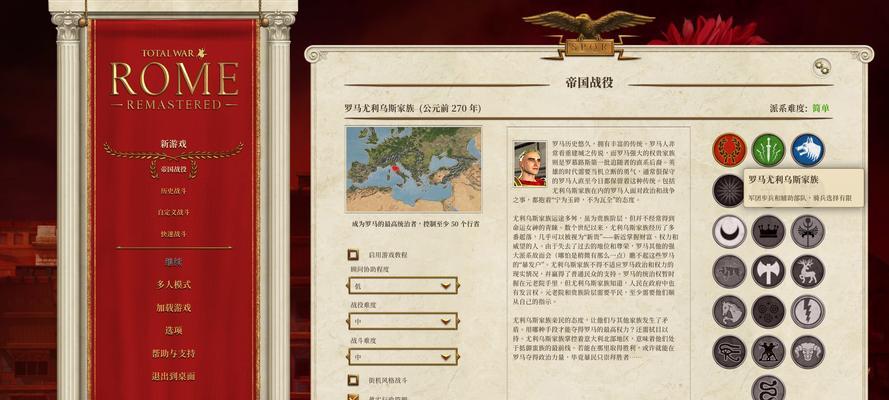Select the crescent moon faction emblem

729,231
